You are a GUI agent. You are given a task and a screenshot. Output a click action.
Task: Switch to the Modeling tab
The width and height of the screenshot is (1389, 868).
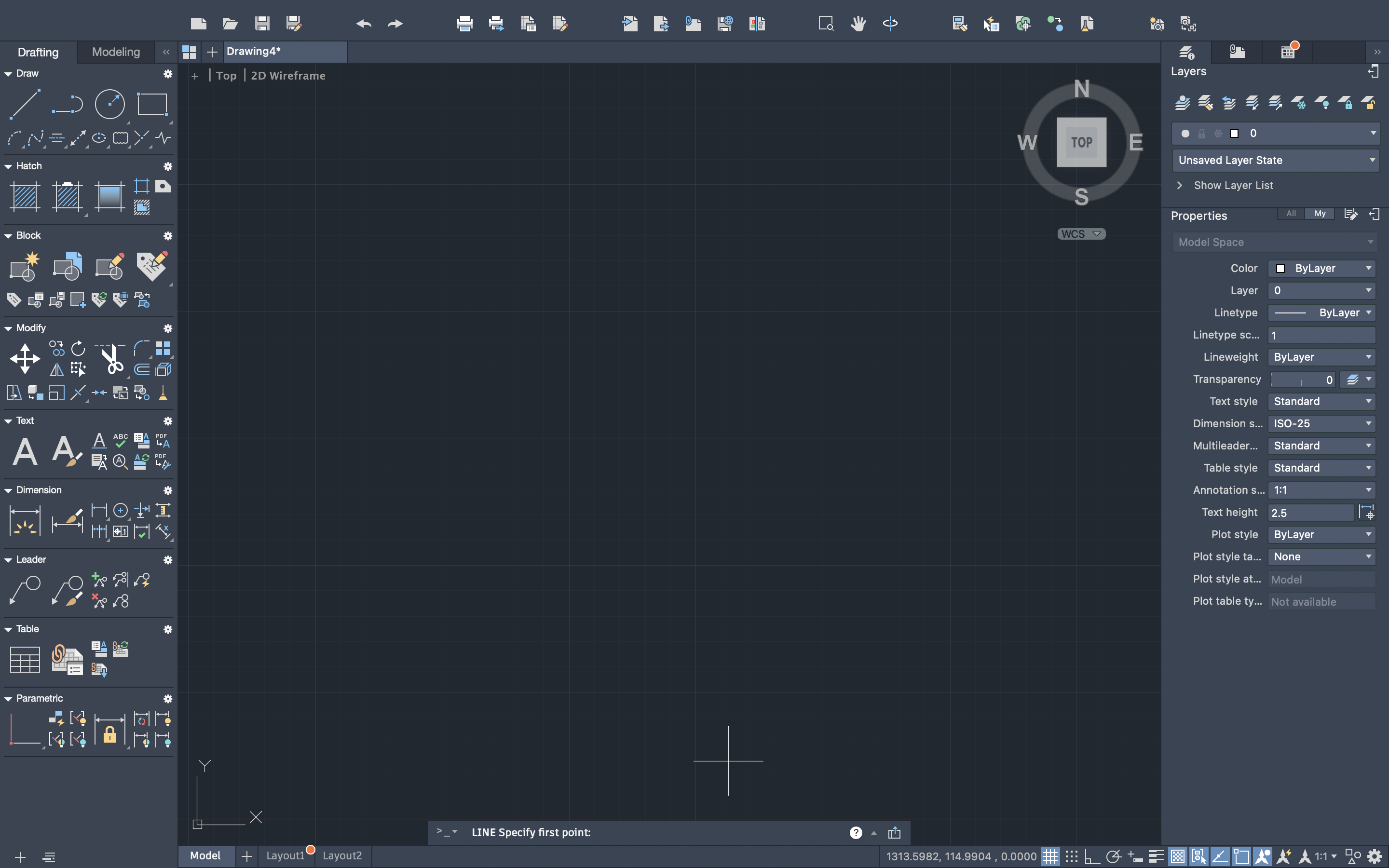115,52
